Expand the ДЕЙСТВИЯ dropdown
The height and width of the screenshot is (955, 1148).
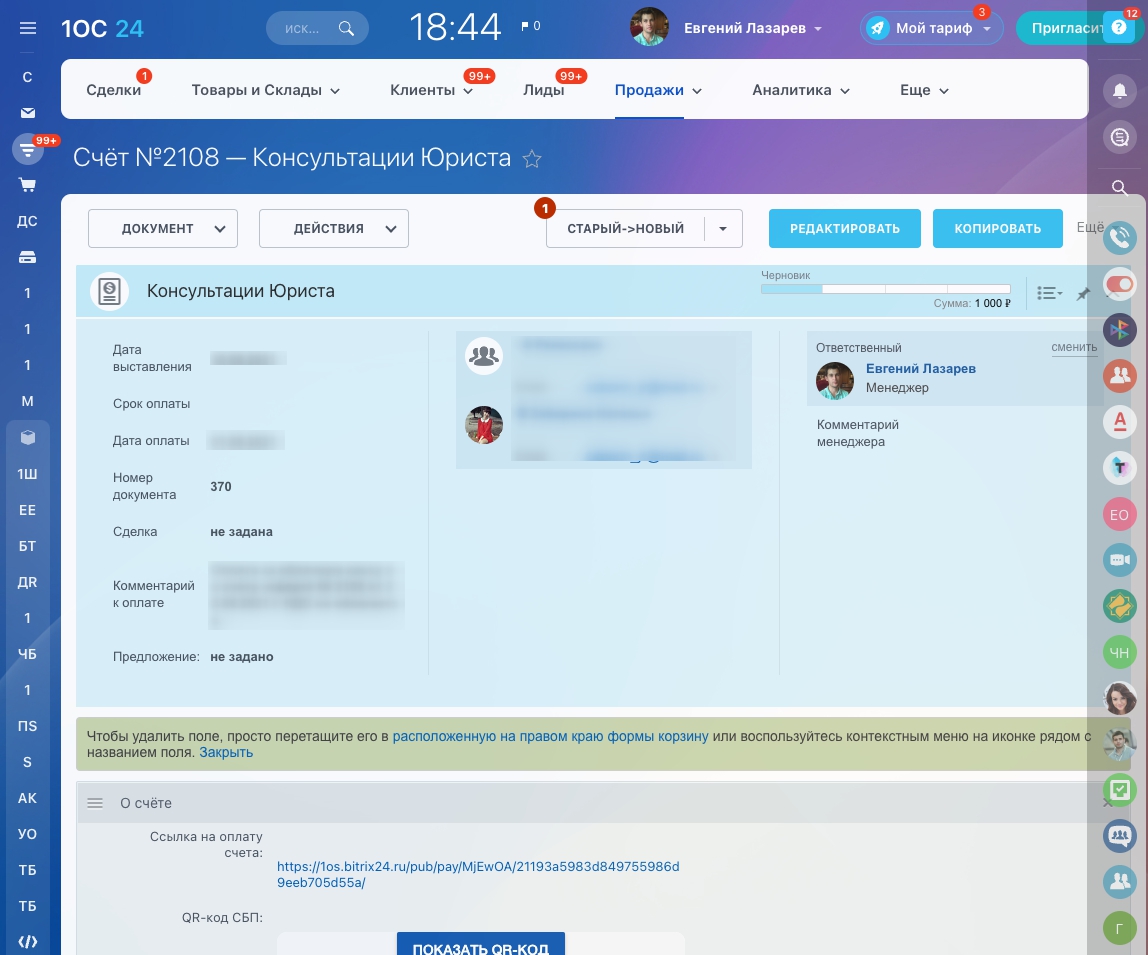point(334,228)
